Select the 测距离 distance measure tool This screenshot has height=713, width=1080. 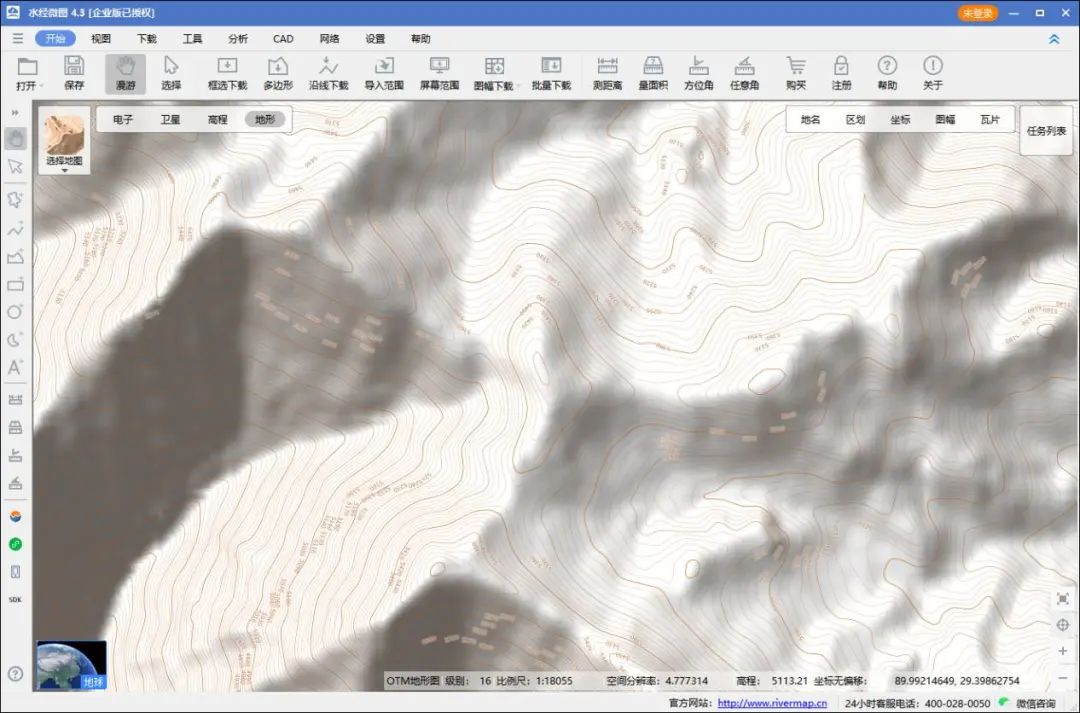tap(608, 74)
